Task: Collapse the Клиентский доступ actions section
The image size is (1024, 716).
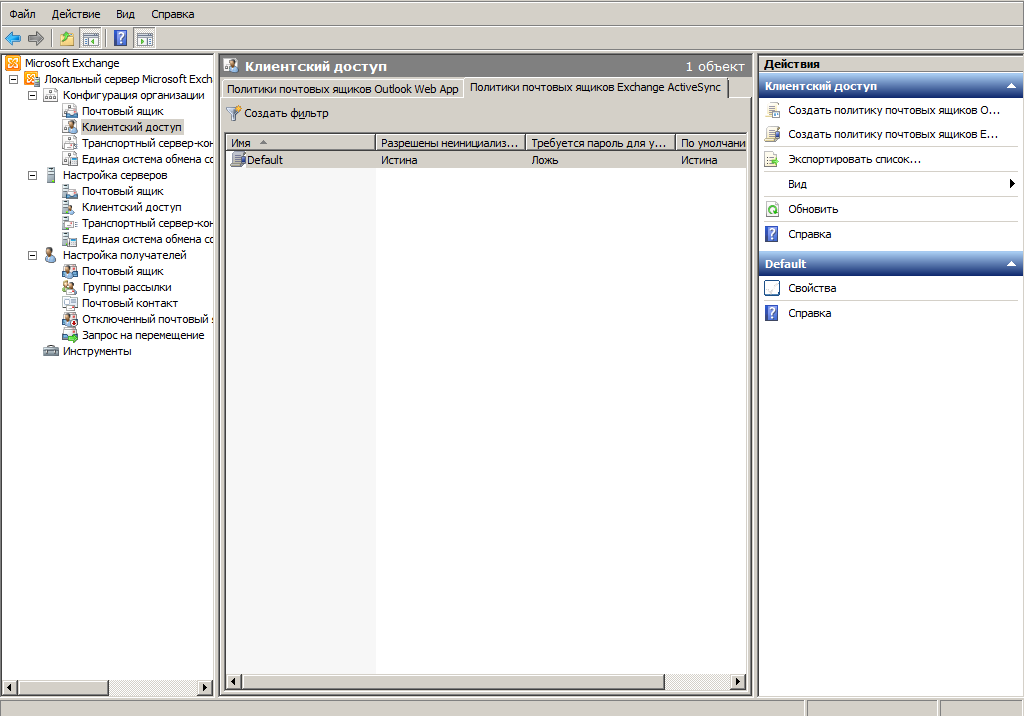Action: (x=1011, y=86)
